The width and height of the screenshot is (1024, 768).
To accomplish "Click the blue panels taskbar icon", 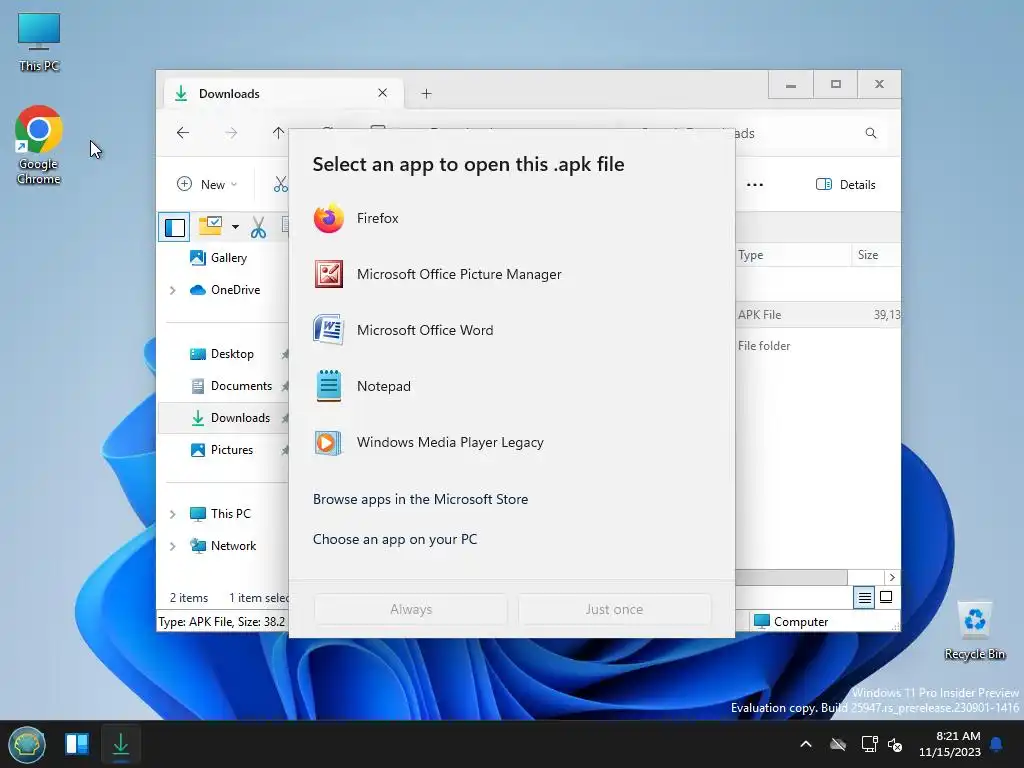I will (77, 744).
